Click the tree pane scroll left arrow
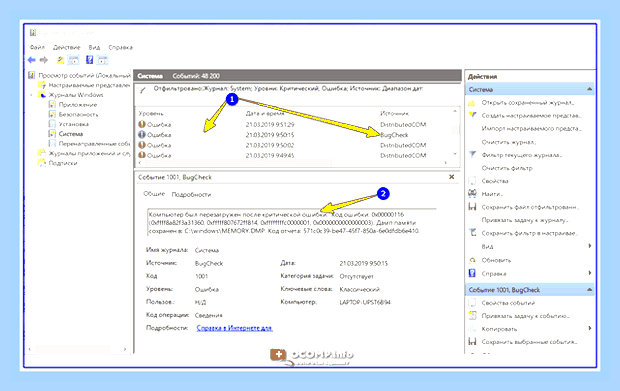620x391 pixels. 30,349
